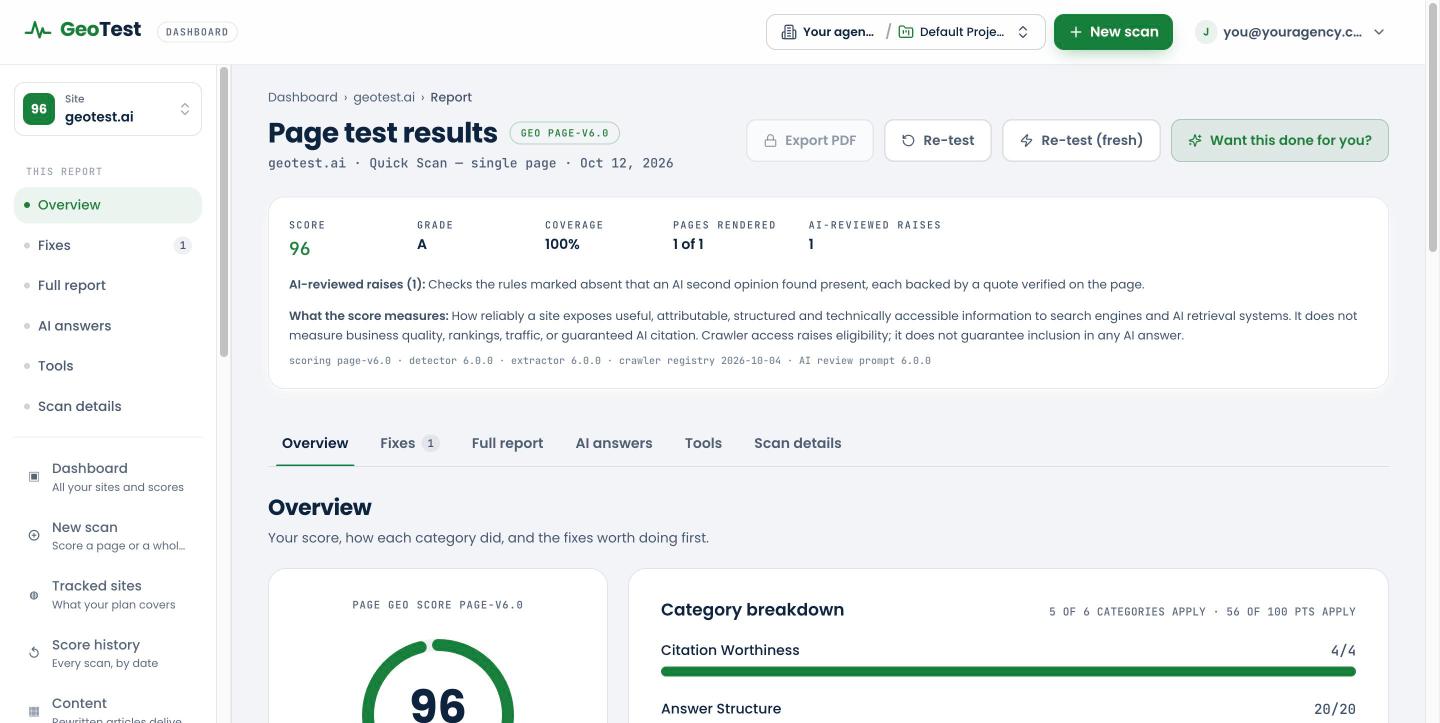Click Want this done for you?
The height and width of the screenshot is (723, 1440).
(1280, 141)
